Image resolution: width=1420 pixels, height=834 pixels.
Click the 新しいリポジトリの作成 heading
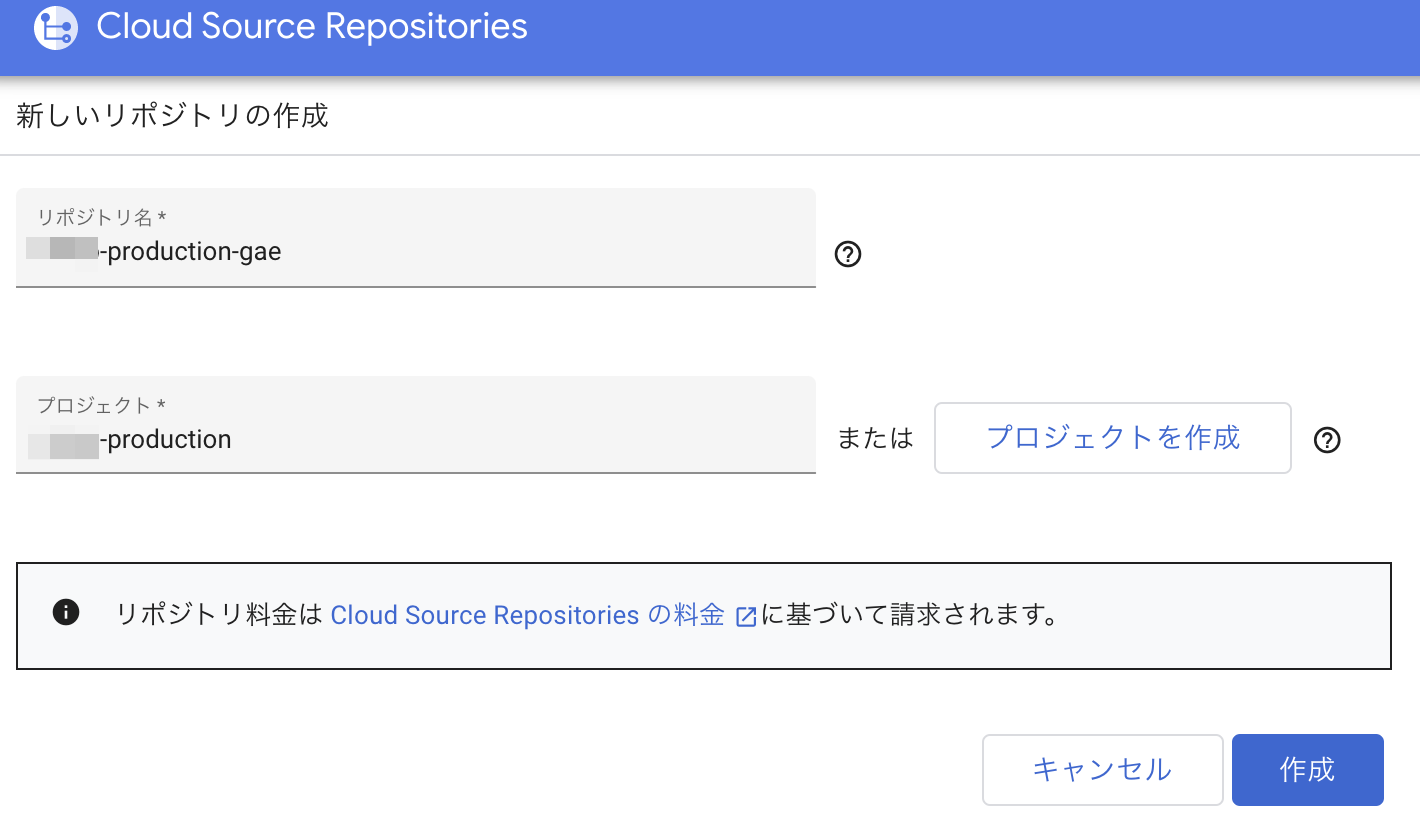172,116
